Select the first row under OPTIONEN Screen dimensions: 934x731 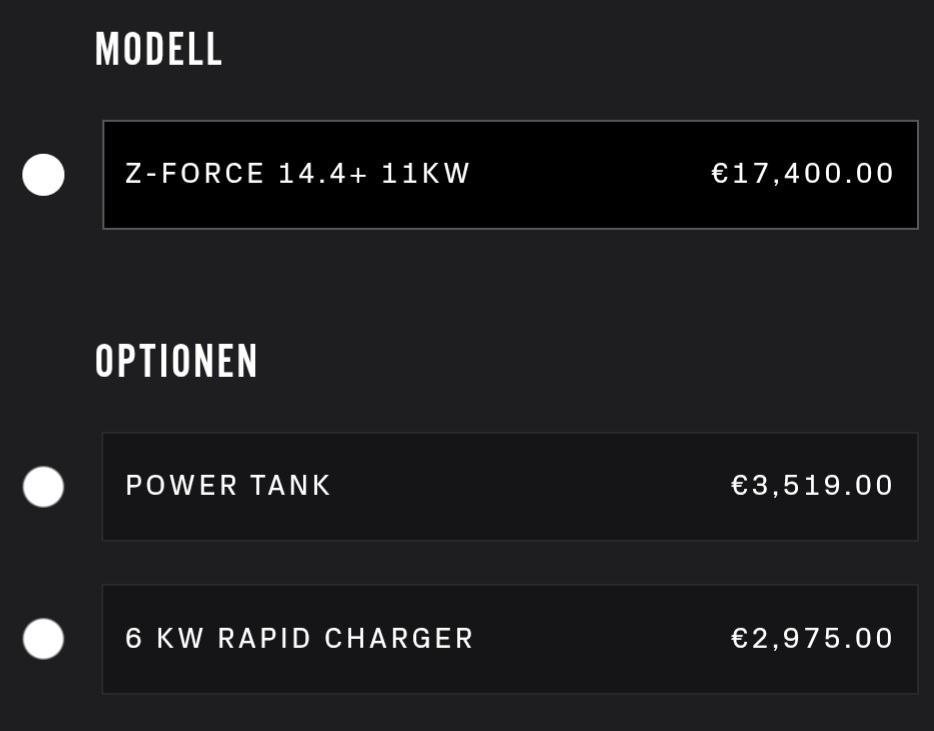coord(510,487)
